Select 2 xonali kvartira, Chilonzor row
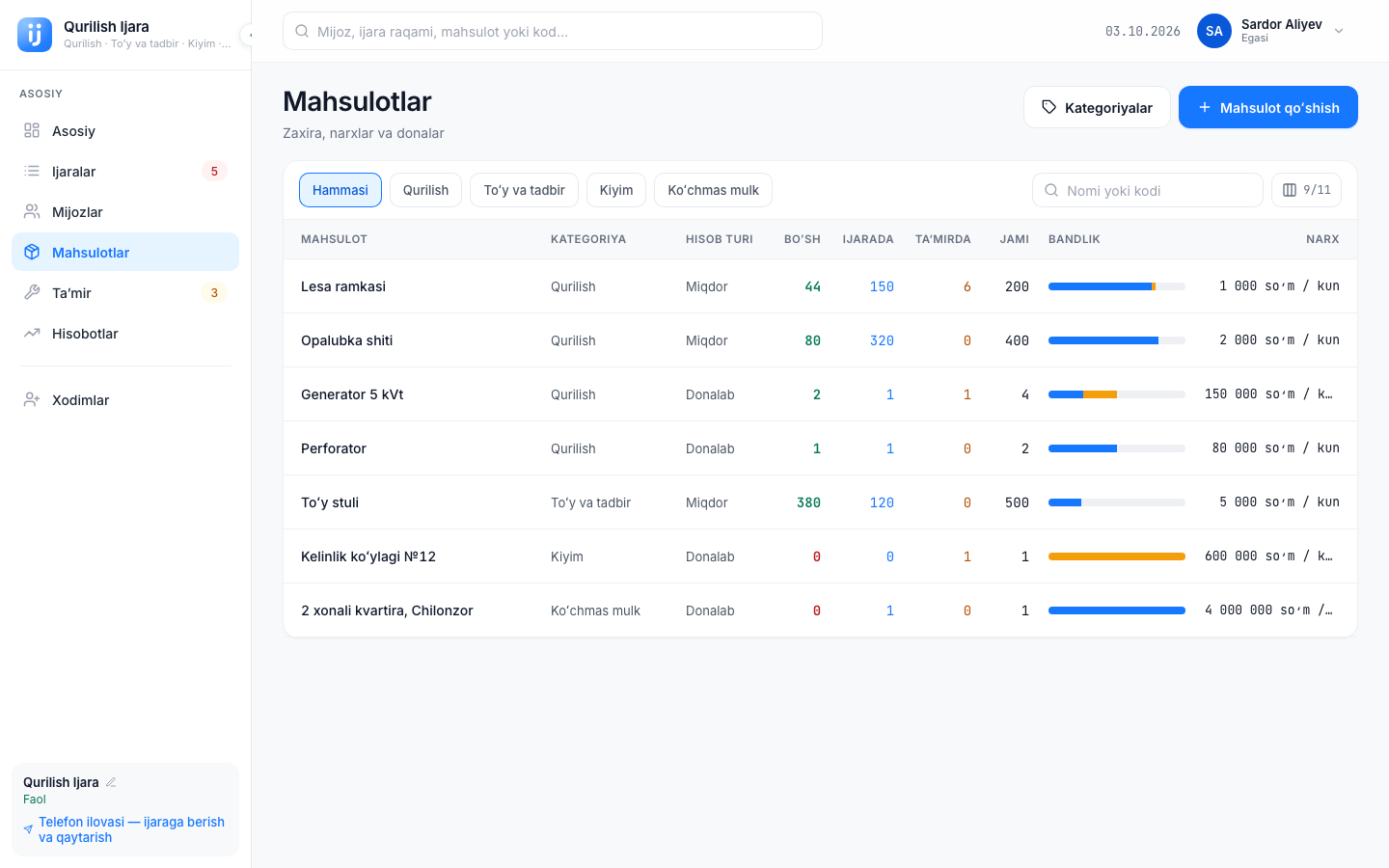This screenshot has width=1389, height=868. [820, 610]
